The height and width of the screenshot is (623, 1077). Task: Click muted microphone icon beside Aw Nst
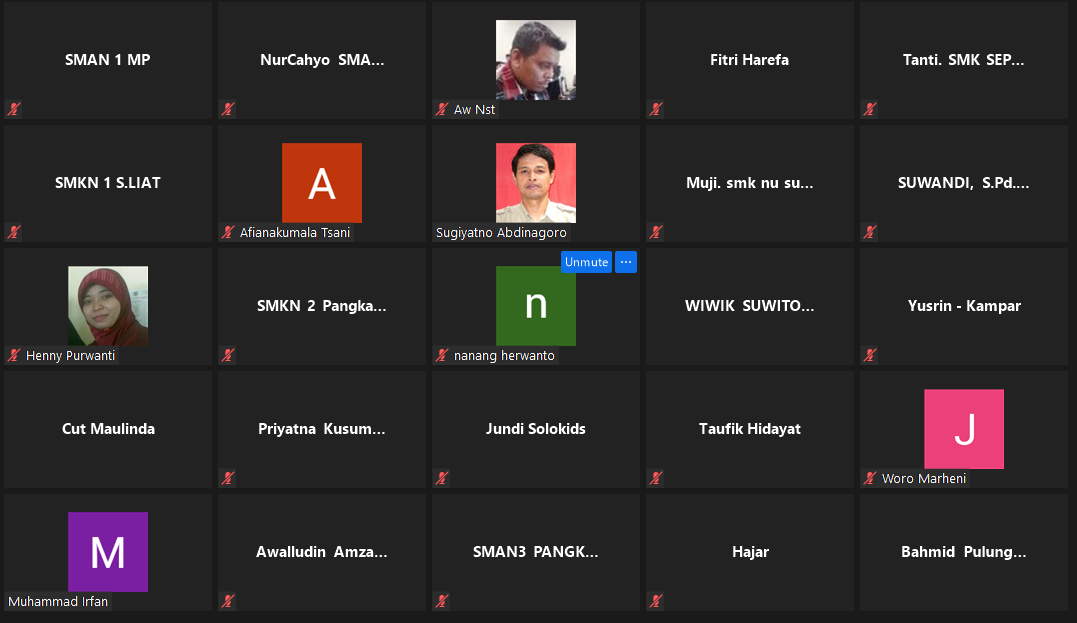pyautogui.click(x=442, y=109)
